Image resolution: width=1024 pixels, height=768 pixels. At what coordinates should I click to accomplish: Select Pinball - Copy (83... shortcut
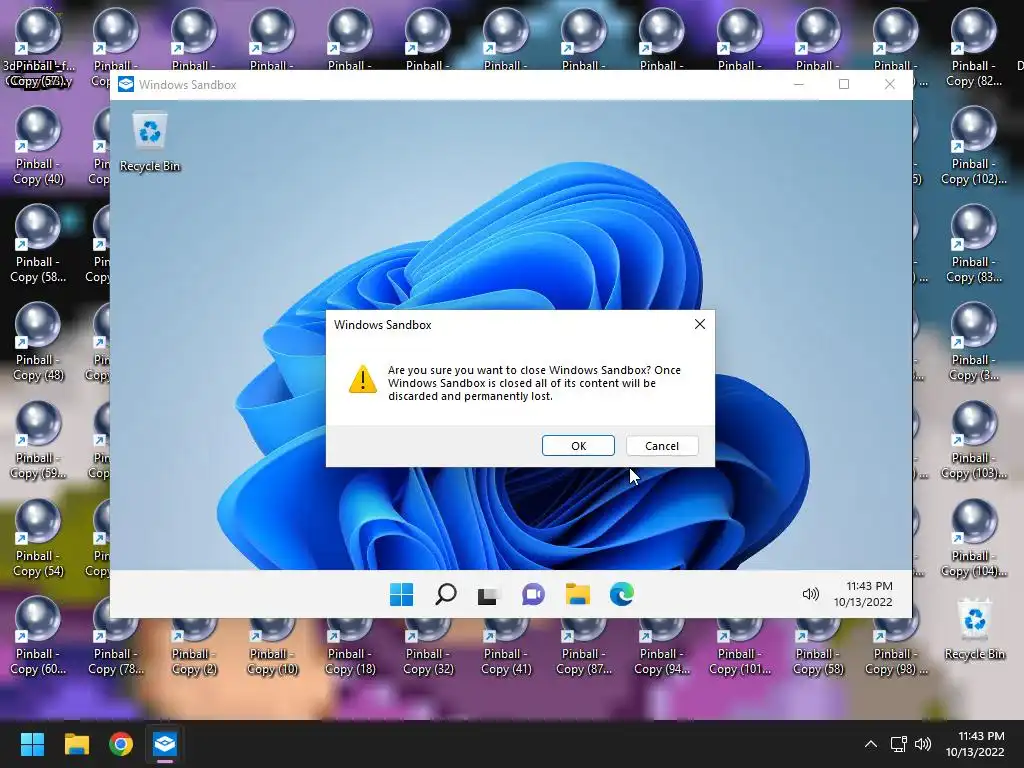click(974, 244)
